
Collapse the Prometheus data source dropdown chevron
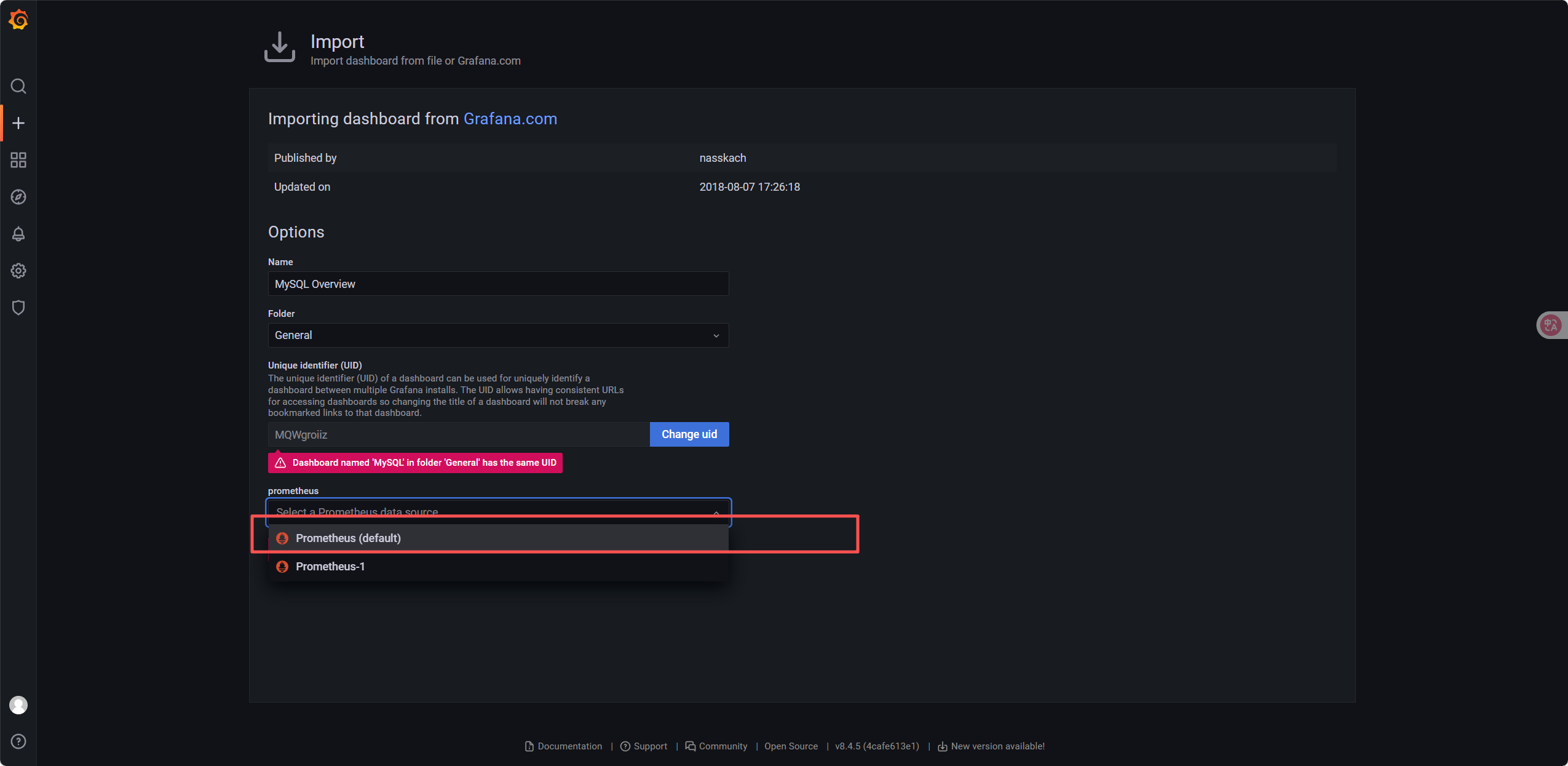716,513
